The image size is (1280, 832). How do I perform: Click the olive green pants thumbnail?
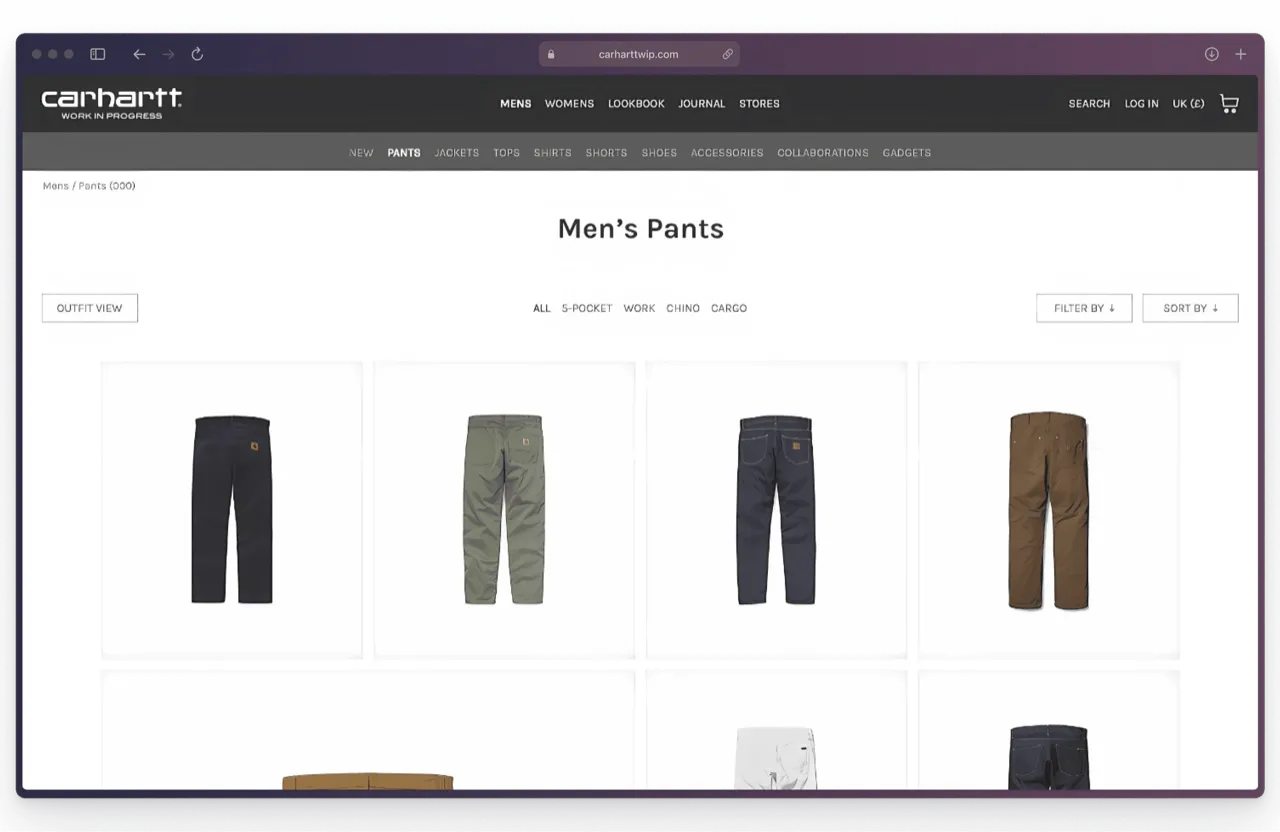pos(504,510)
